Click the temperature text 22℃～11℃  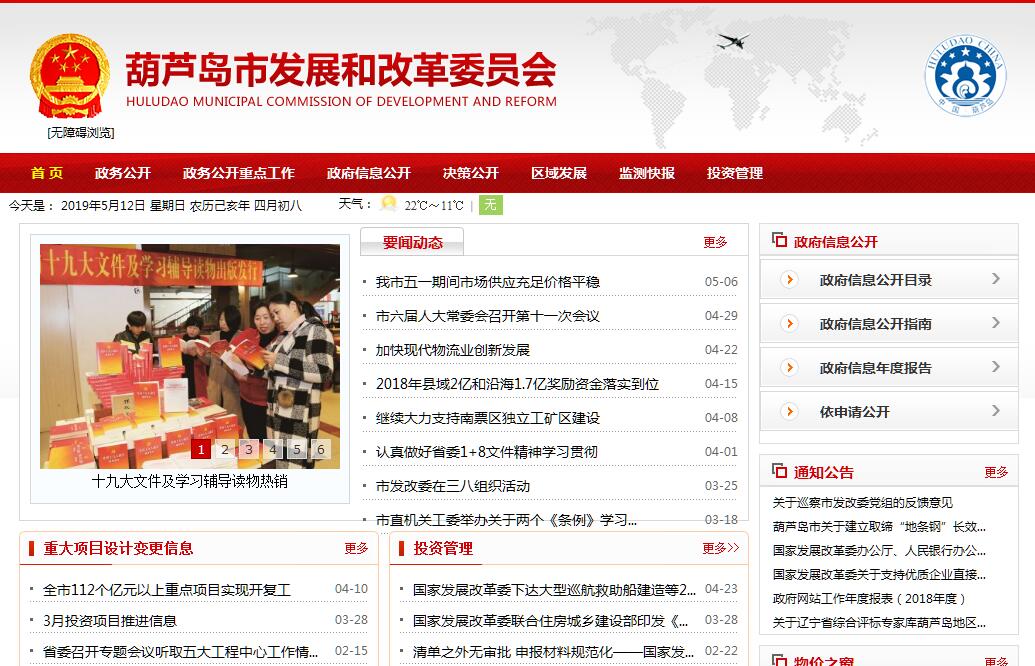[434, 205]
